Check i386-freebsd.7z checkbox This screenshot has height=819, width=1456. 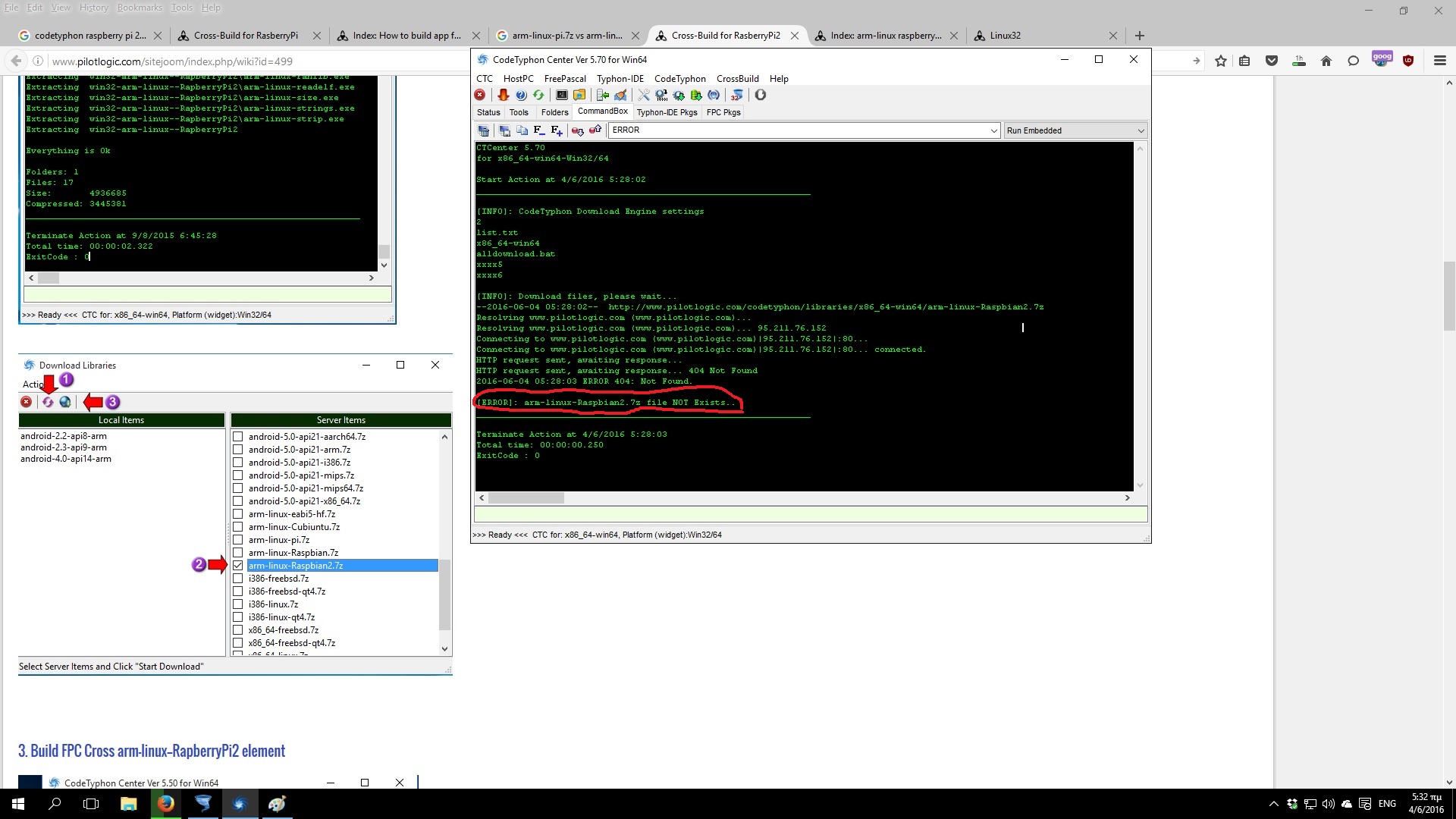click(x=238, y=579)
